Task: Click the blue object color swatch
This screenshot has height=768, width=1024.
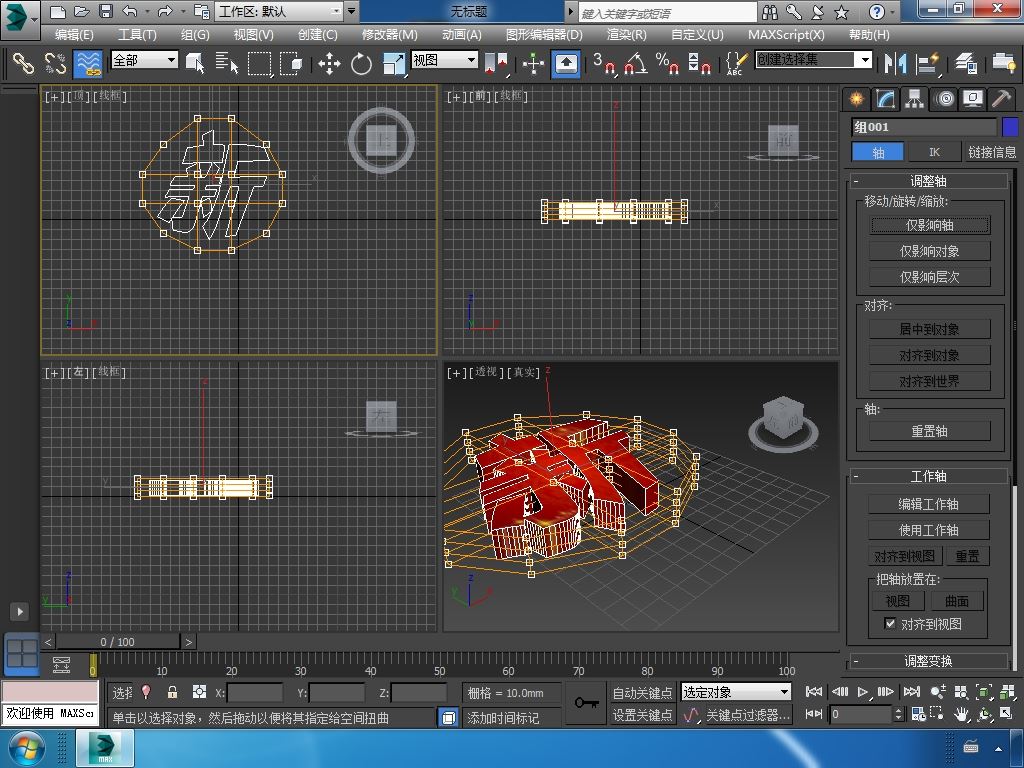Action: (x=1010, y=127)
